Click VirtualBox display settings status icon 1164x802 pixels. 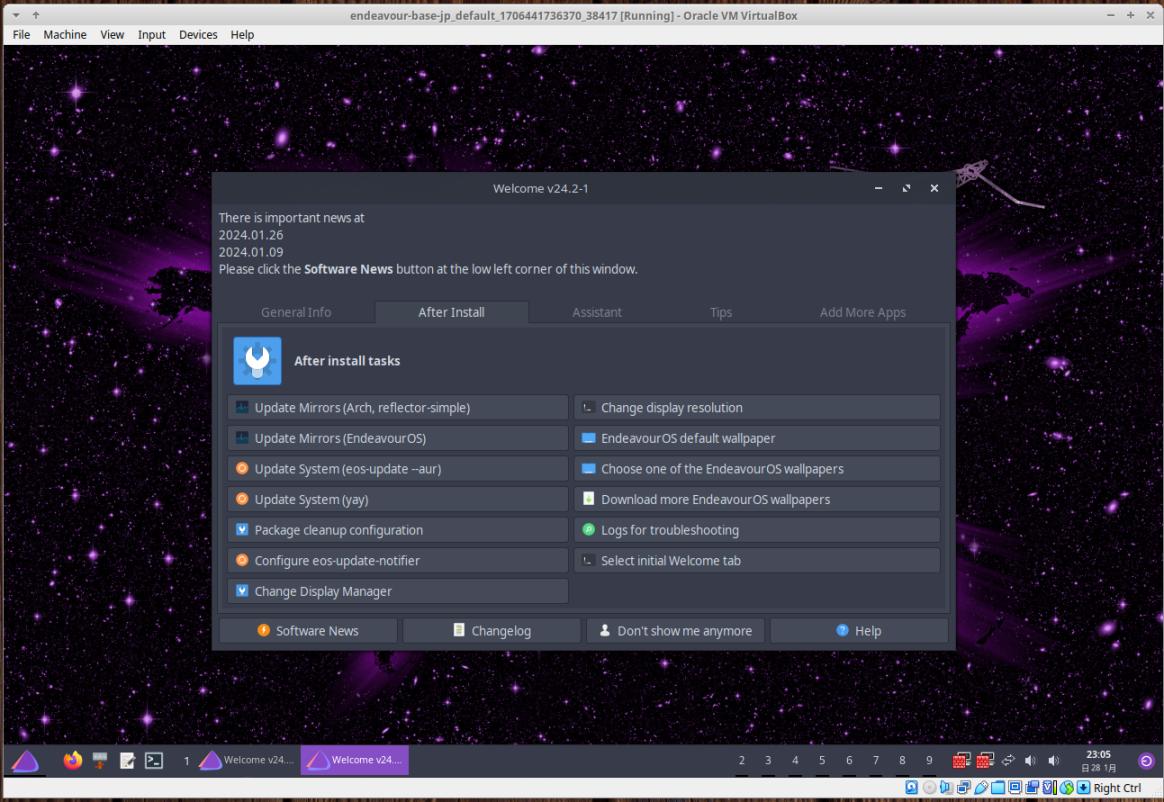pos(1015,788)
